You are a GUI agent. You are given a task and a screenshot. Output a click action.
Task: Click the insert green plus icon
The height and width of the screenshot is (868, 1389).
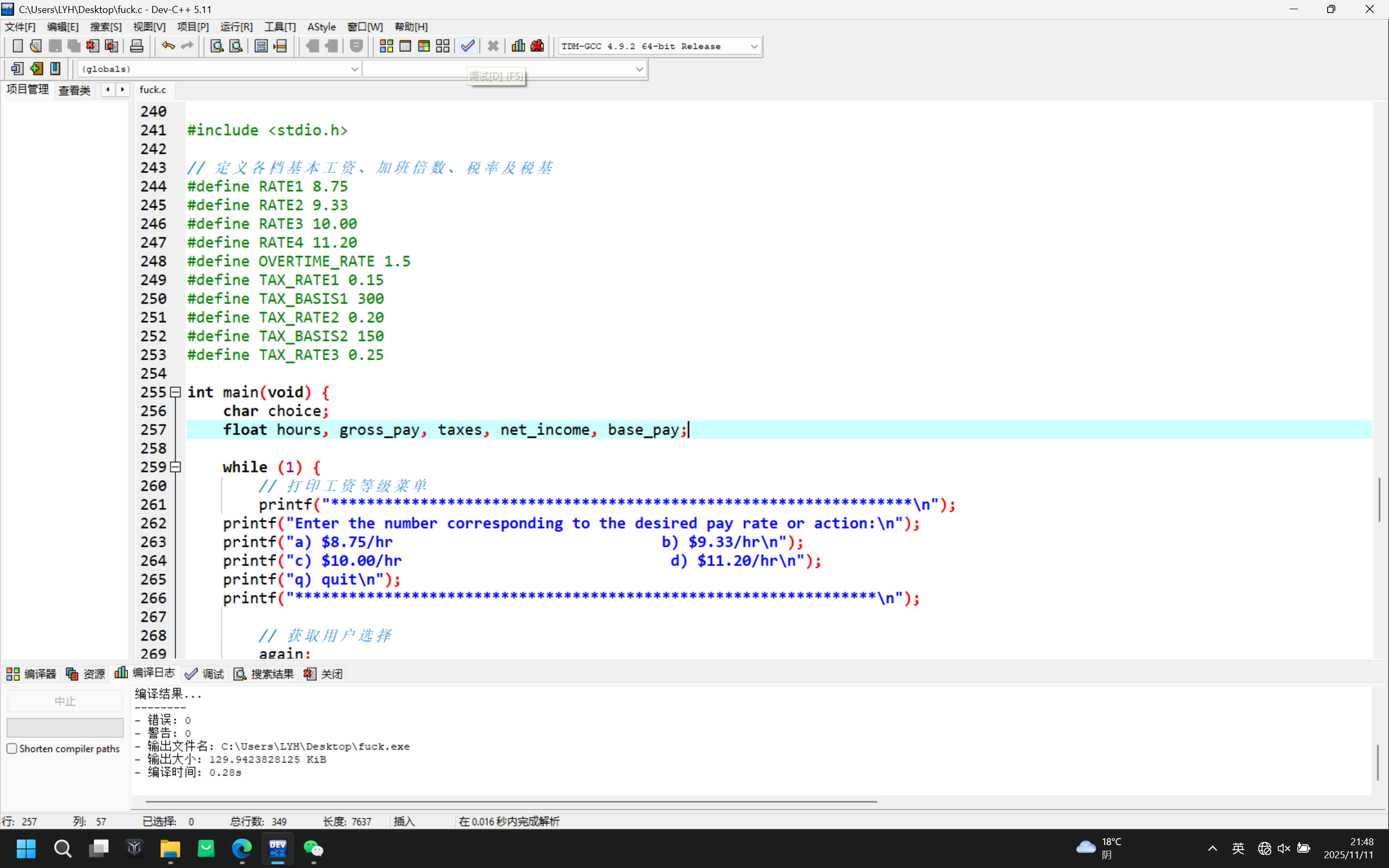click(36, 69)
